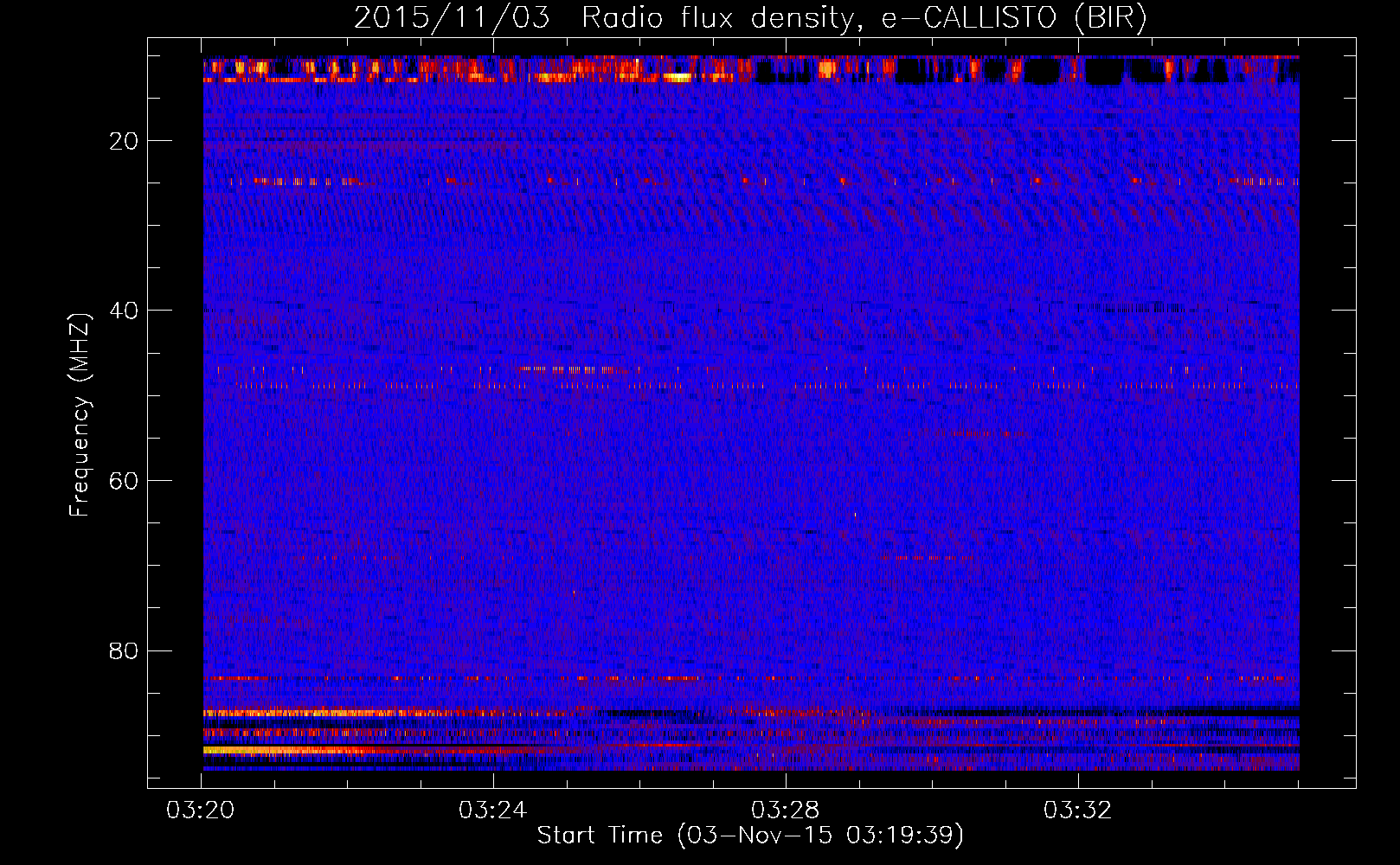Click the 80 MHz frequency tick label
The width and height of the screenshot is (1400, 865).
[x=125, y=650]
